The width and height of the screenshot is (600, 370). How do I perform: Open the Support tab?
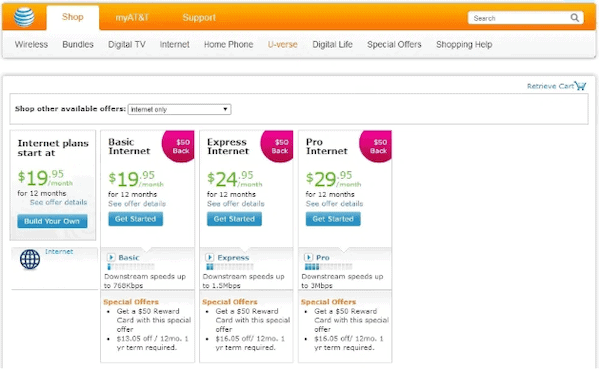pyautogui.click(x=199, y=18)
